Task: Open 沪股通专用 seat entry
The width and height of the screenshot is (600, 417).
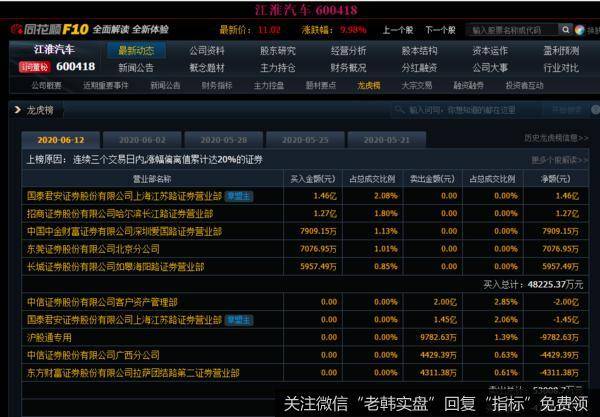Action: (51, 337)
